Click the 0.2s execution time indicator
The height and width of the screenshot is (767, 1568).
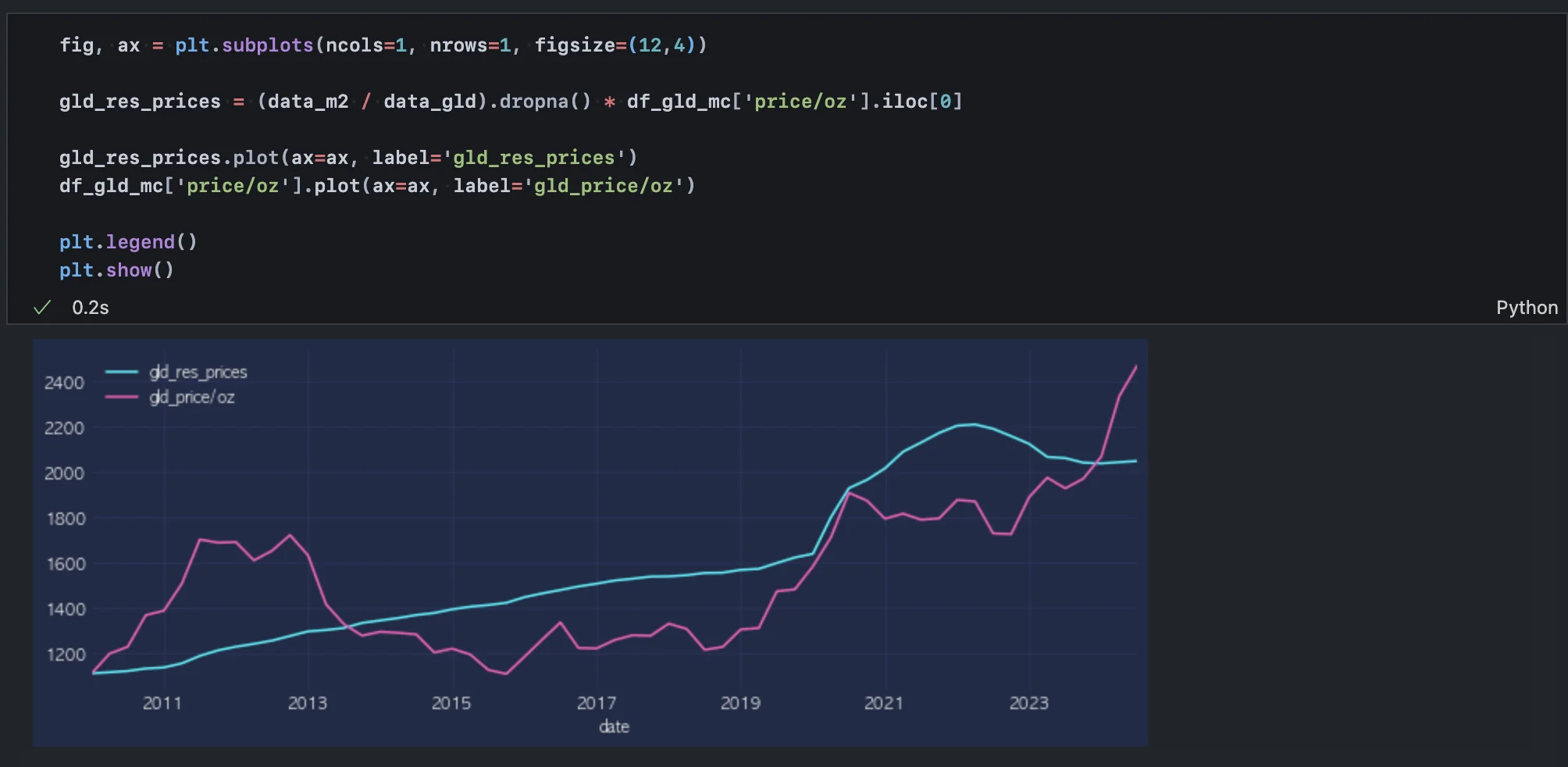91,308
